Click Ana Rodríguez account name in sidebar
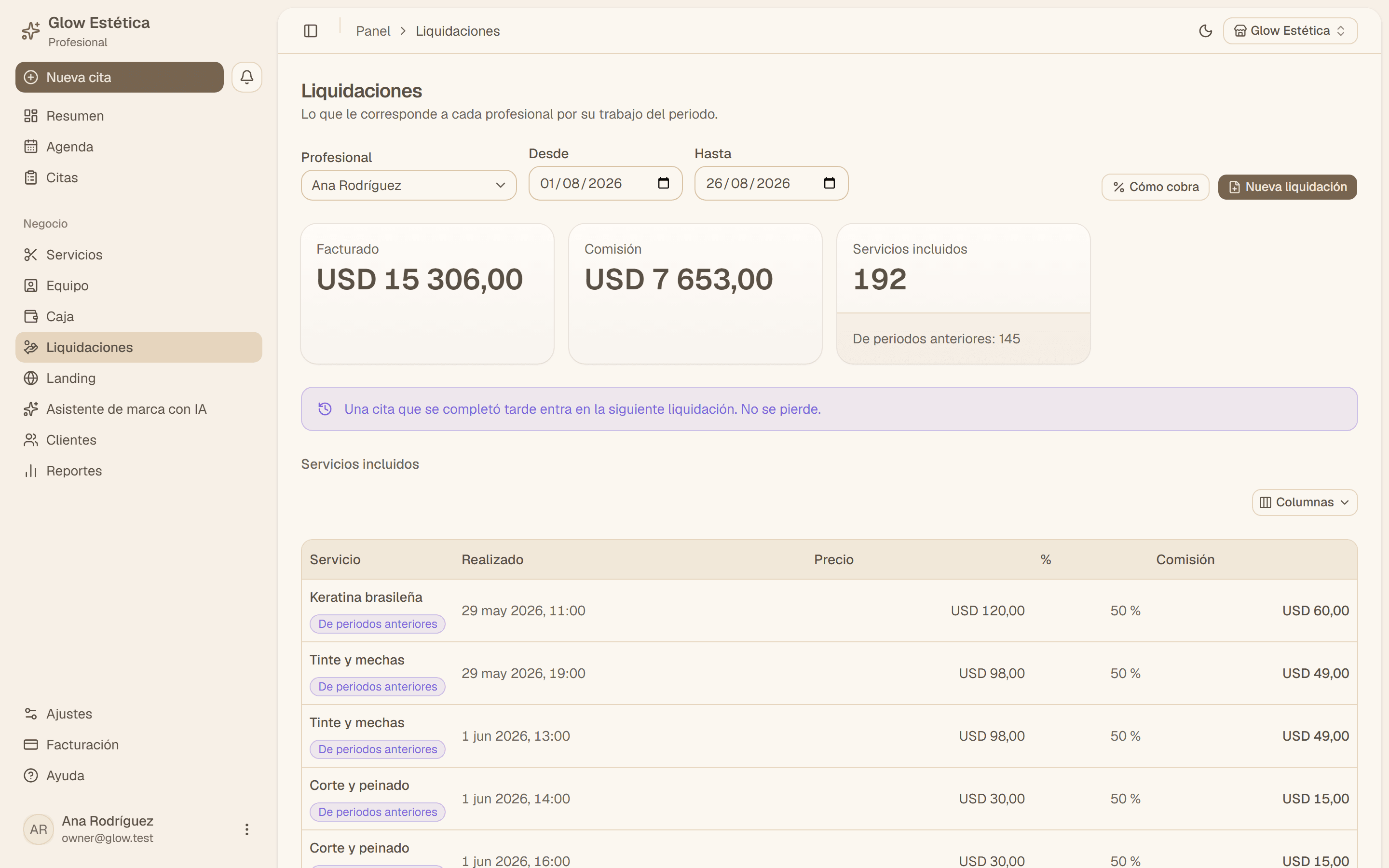1389x868 pixels. click(x=108, y=821)
